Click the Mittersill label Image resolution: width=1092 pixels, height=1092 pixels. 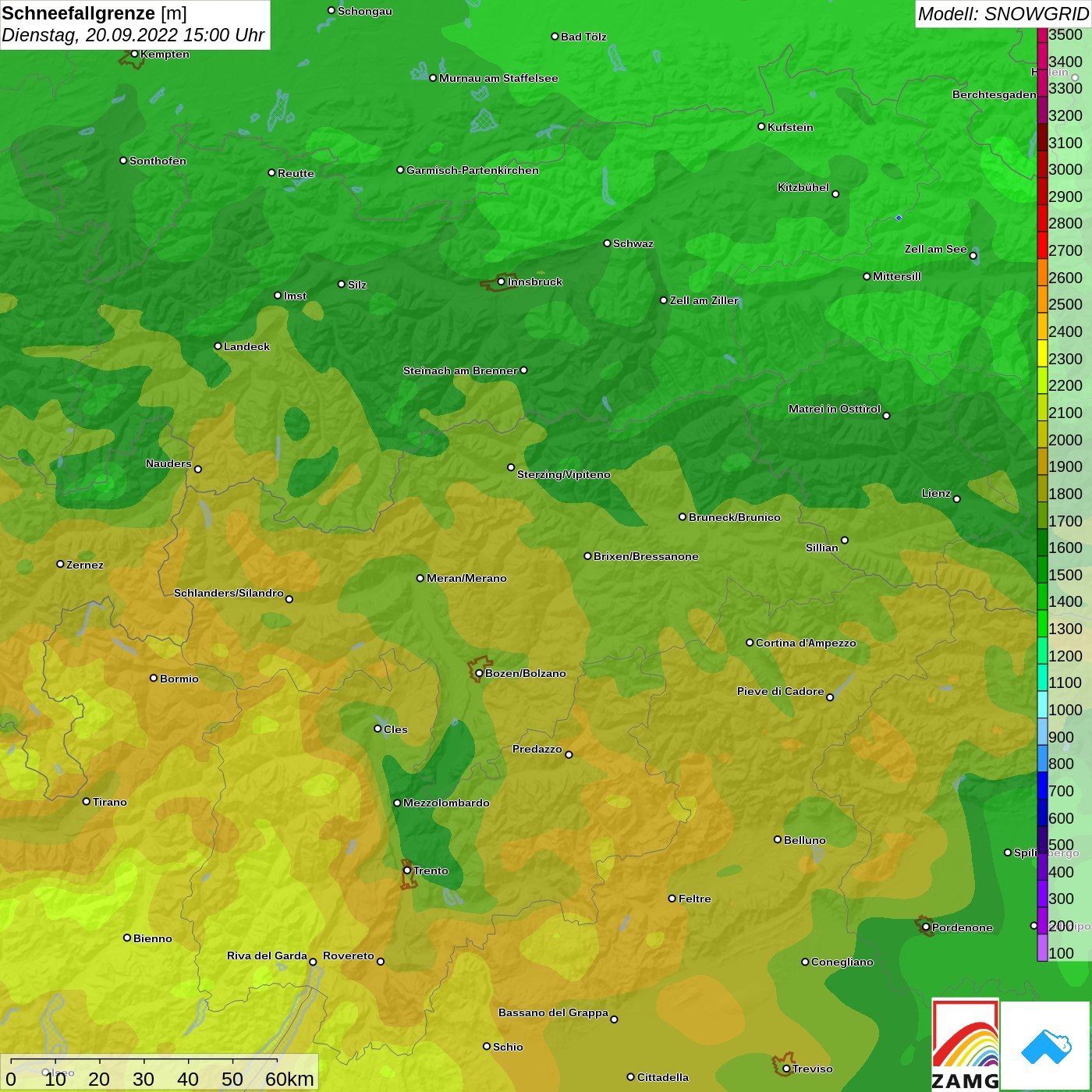[897, 276]
